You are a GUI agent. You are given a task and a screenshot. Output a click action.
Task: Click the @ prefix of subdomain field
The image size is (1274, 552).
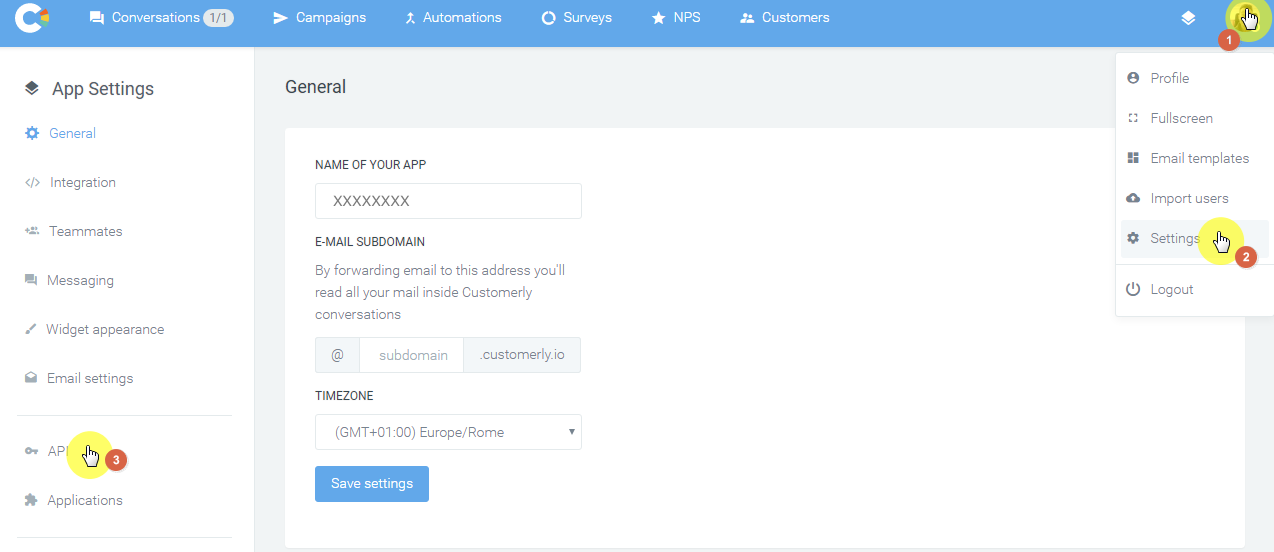[x=337, y=355]
